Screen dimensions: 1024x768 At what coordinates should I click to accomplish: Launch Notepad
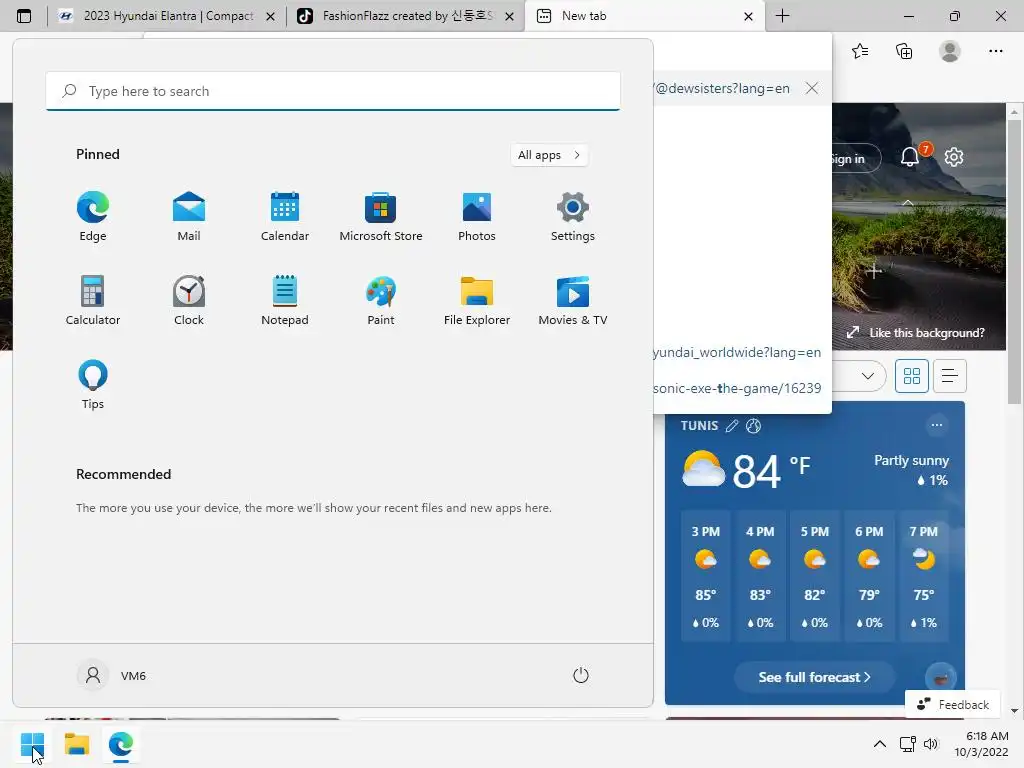(x=285, y=300)
